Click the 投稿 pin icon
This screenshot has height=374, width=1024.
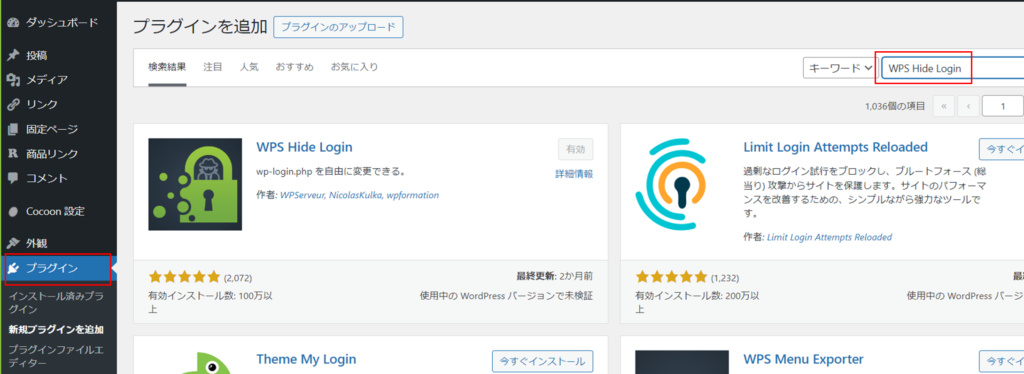coord(12,55)
